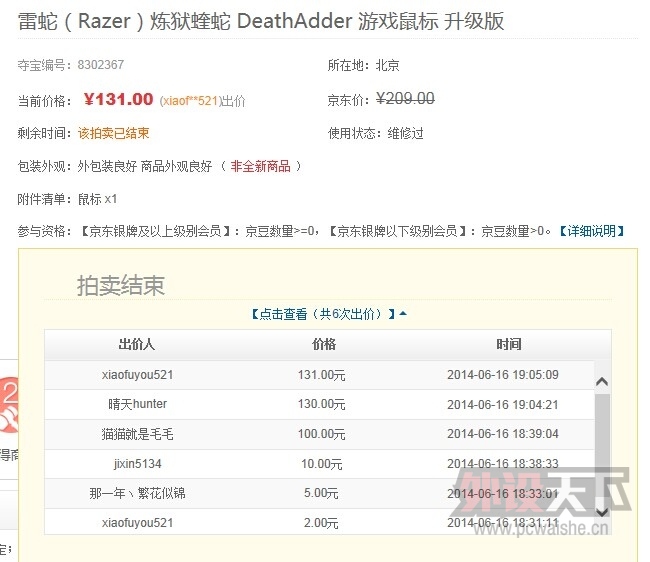The width and height of the screenshot is (650, 562).
Task: Click the time 2014-06-16 18:39:04
Action: point(502,434)
